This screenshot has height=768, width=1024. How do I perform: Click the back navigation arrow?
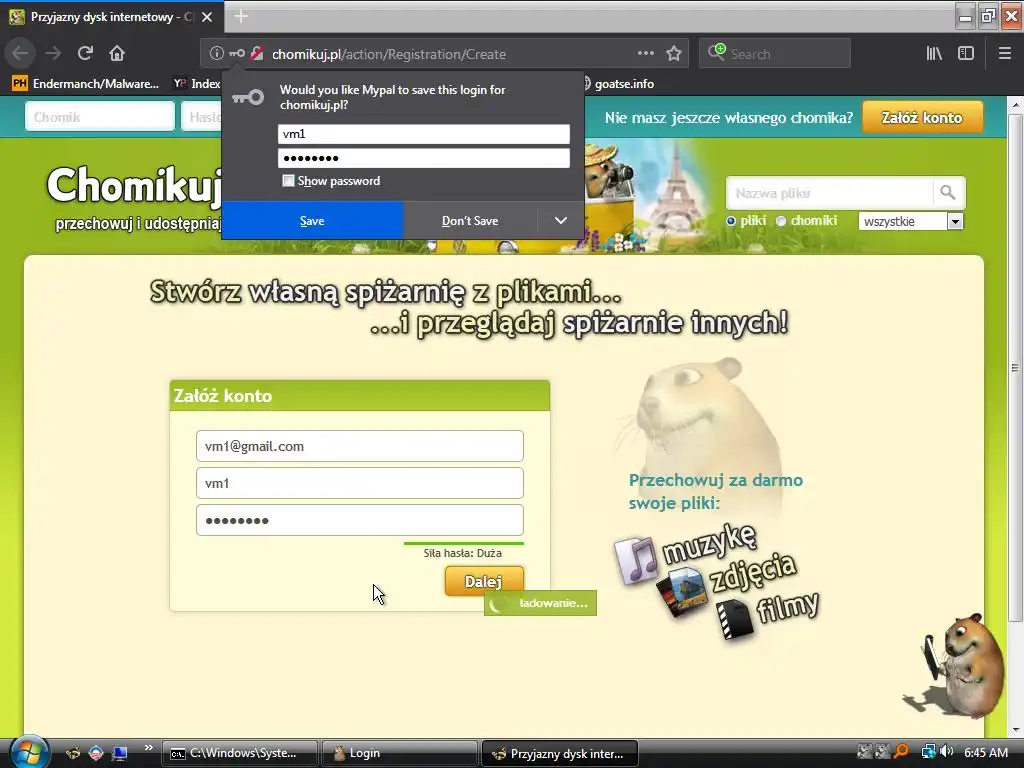[20, 54]
